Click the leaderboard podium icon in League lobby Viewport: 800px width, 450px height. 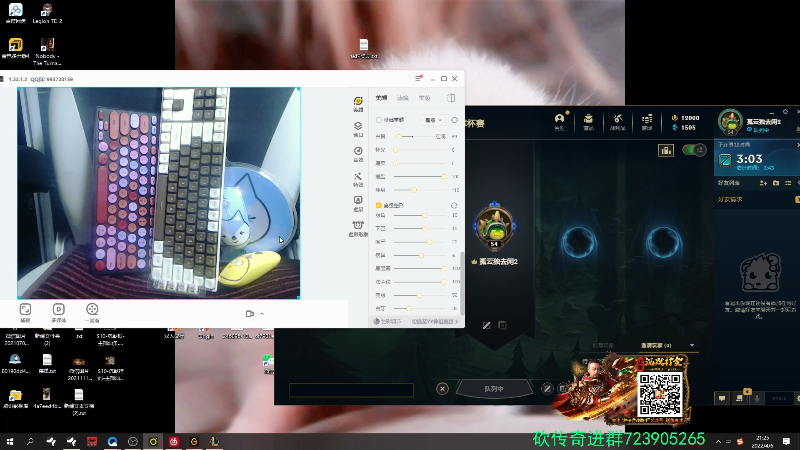(x=666, y=150)
